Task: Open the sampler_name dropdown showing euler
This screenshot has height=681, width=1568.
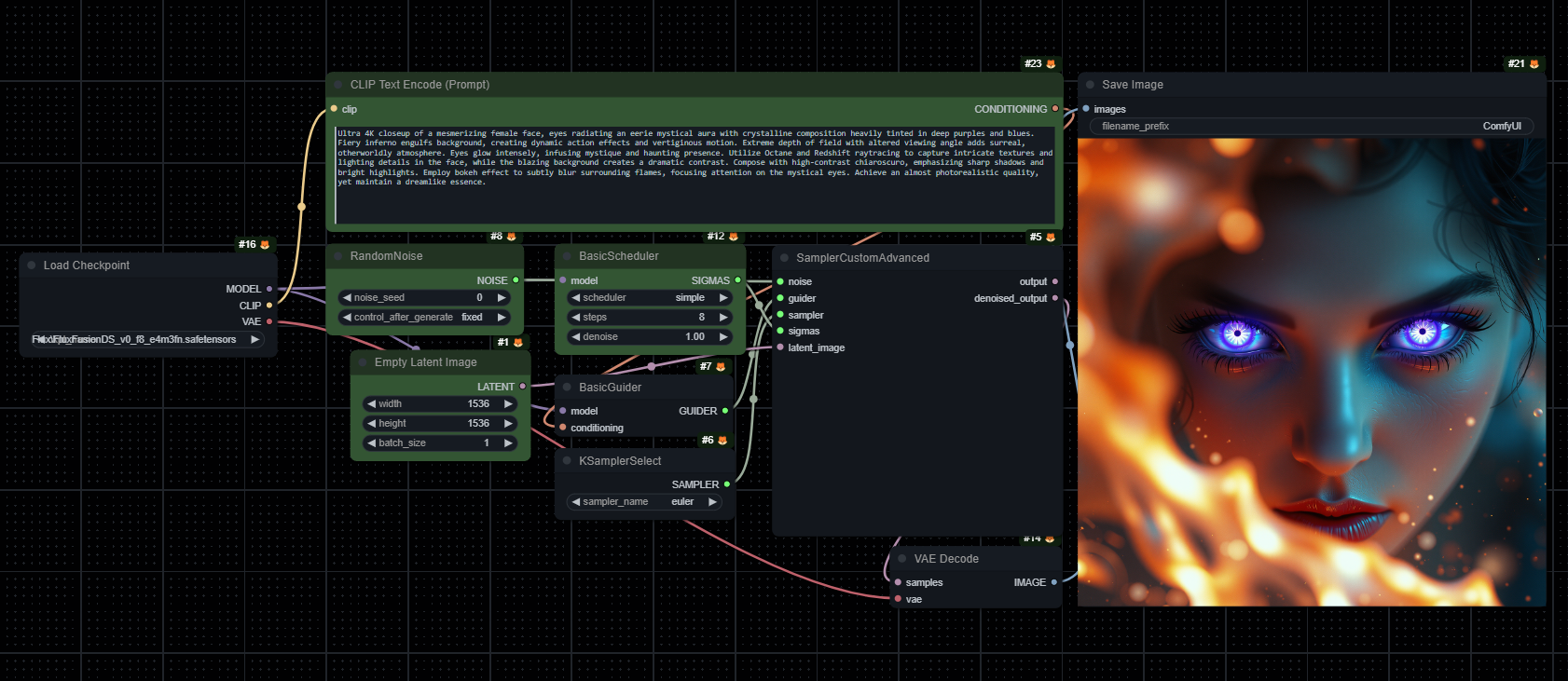Action: (x=644, y=502)
